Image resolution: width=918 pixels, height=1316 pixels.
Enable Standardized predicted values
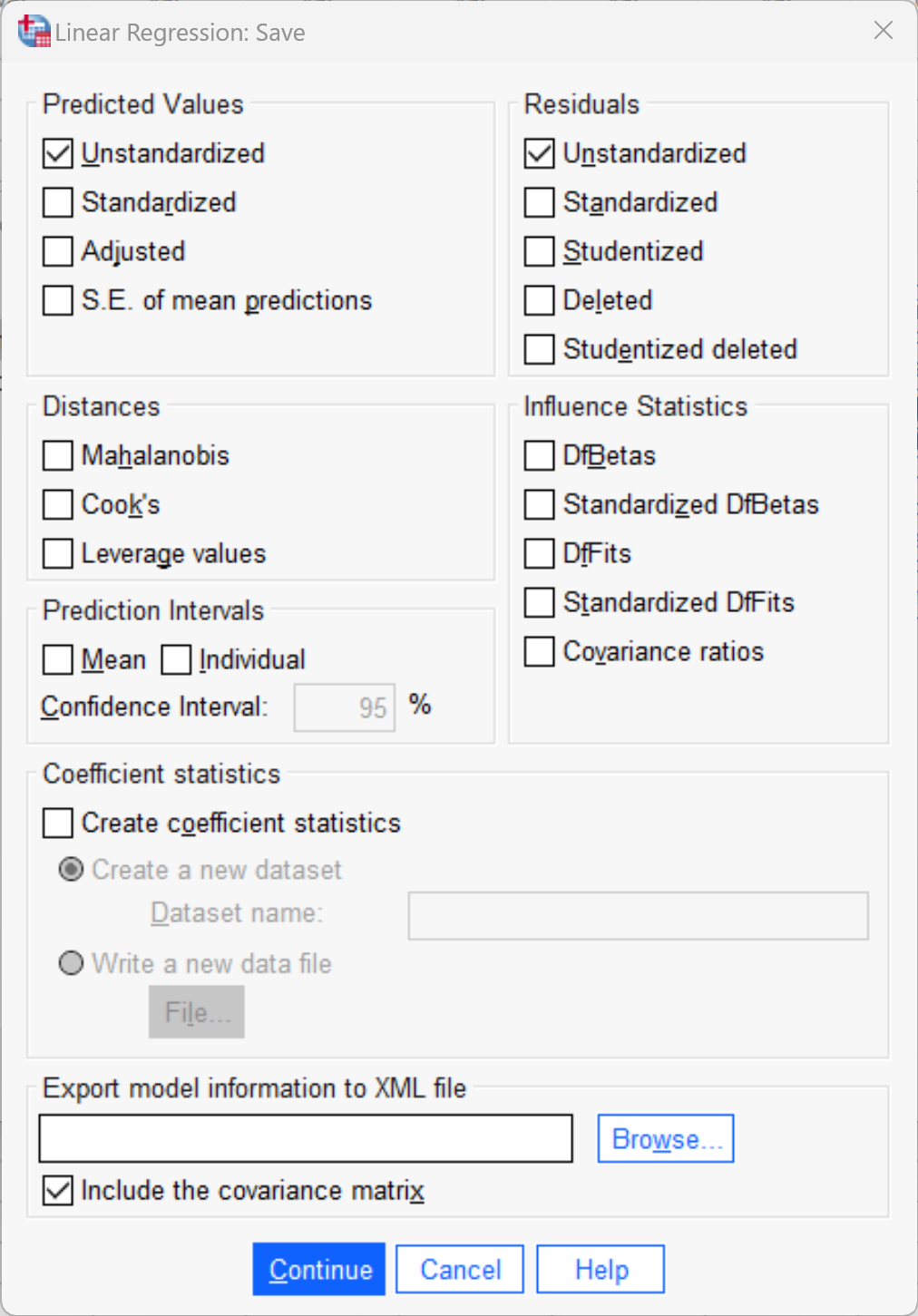56,202
